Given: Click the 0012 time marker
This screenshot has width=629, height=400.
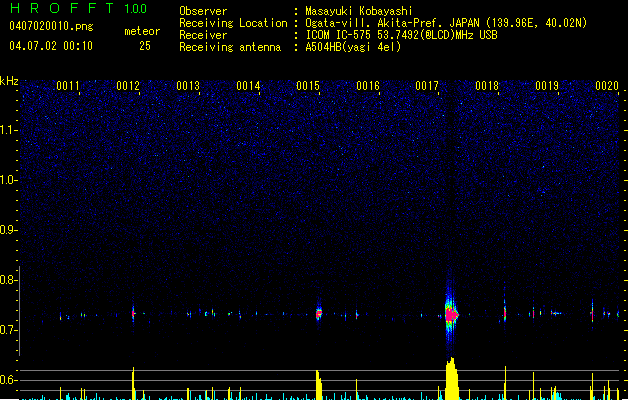Looking at the screenshot, I should 128,86.
